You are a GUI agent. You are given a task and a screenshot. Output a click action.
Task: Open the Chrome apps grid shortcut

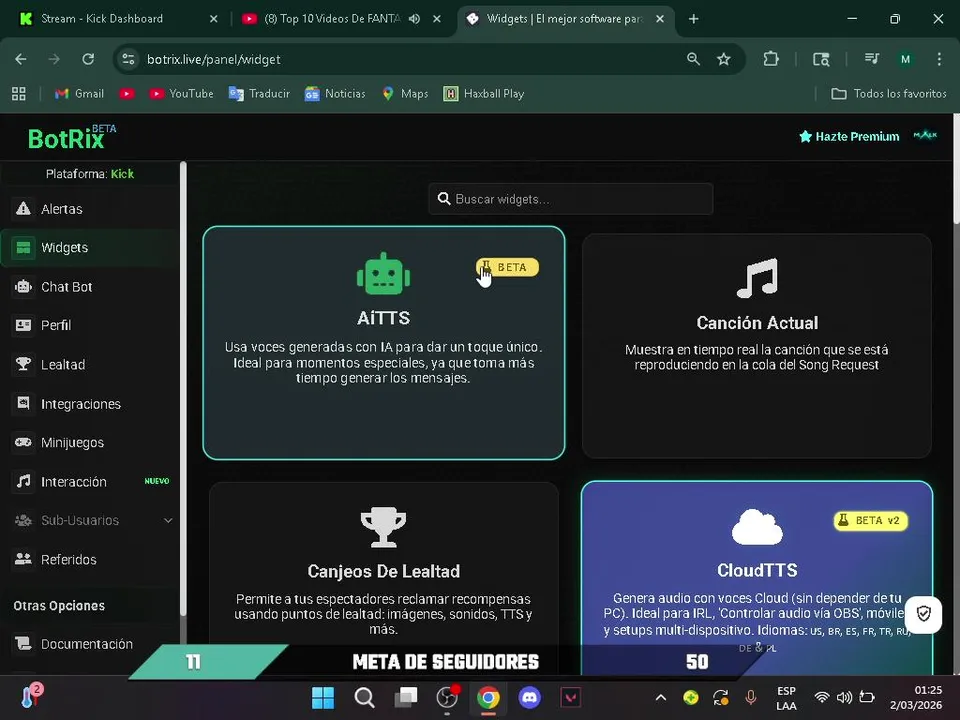tap(19, 94)
